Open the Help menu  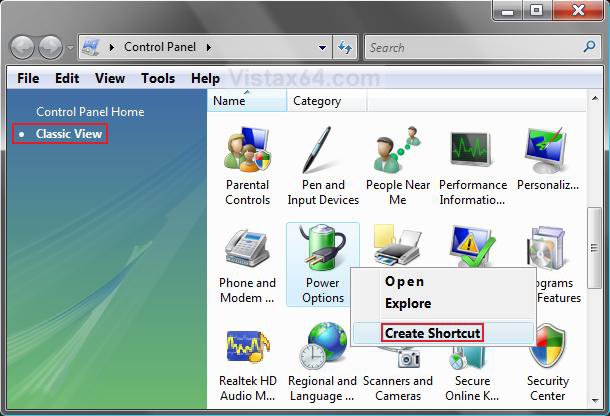click(205, 78)
